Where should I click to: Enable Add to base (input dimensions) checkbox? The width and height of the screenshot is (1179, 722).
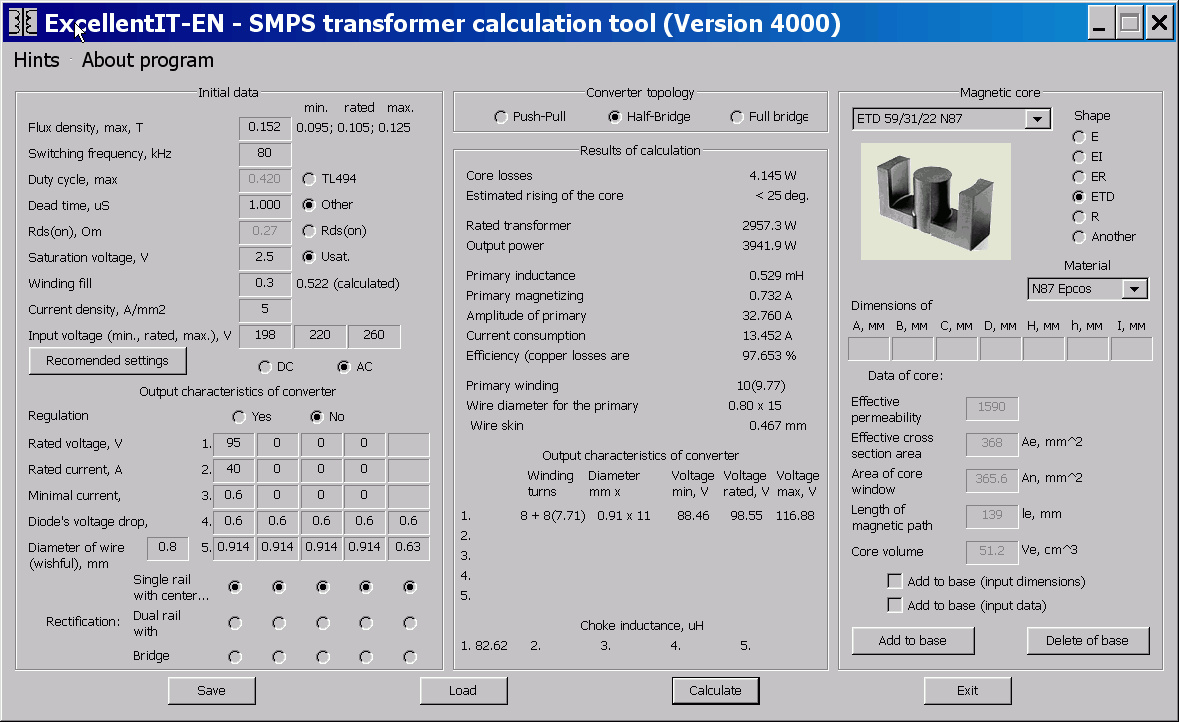point(895,581)
